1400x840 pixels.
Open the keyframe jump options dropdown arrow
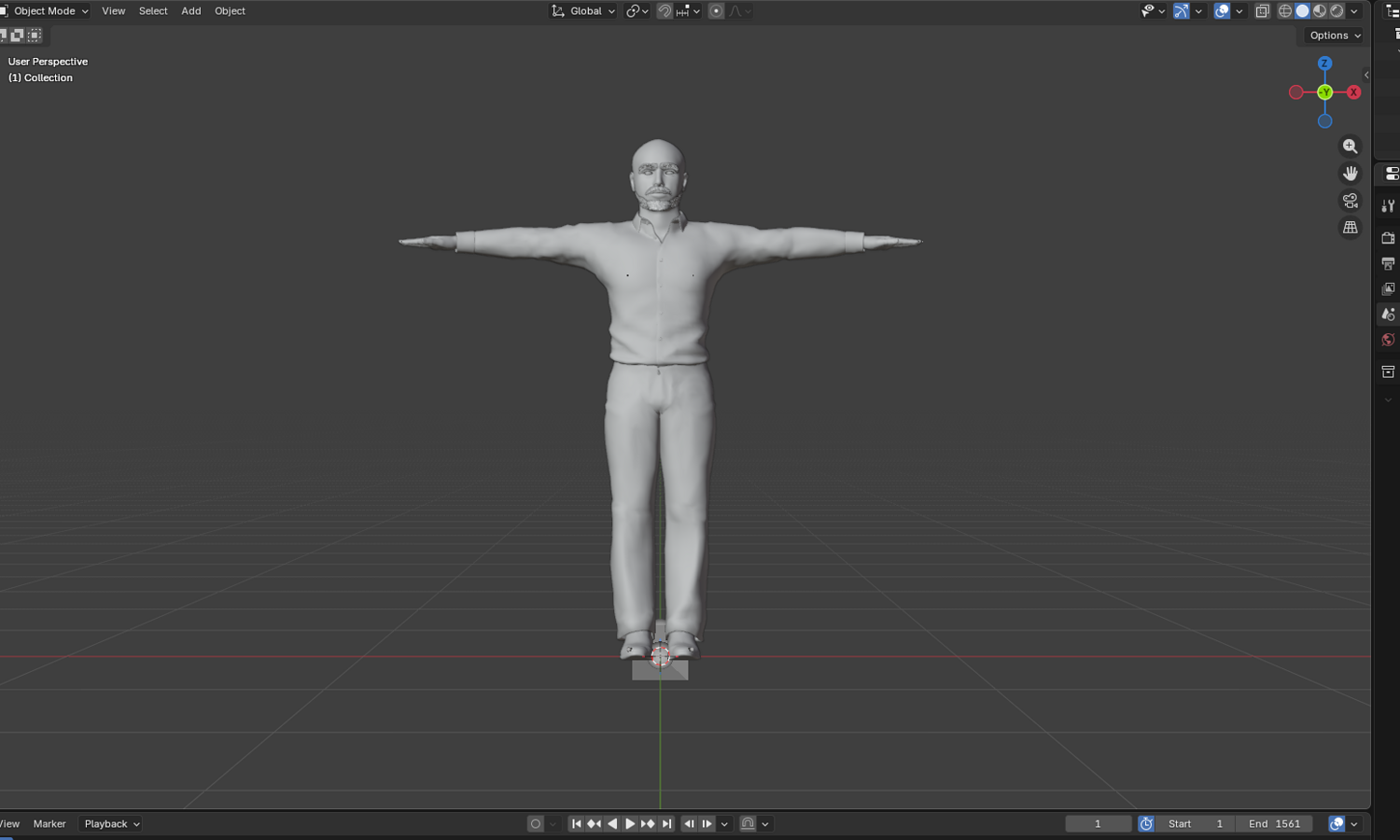(724, 824)
